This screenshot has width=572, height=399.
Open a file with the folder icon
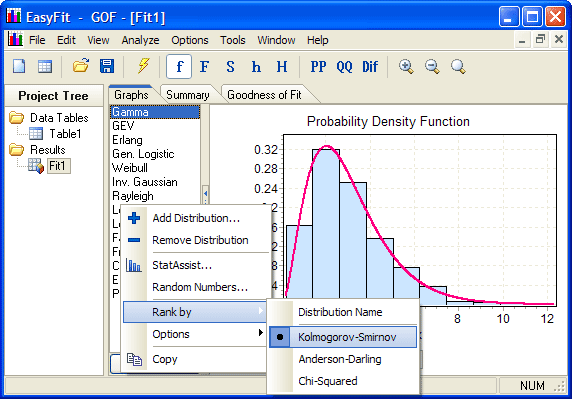point(81,66)
